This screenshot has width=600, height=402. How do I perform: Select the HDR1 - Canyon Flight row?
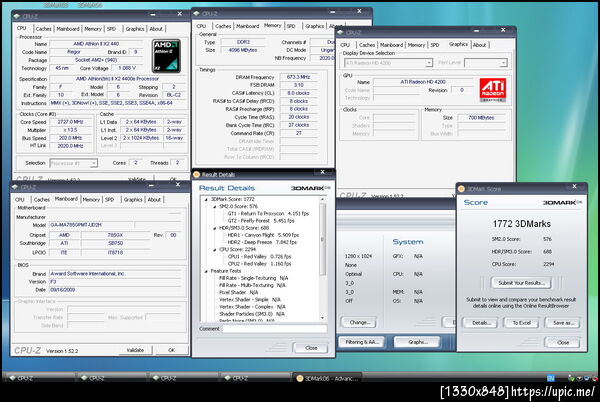tap(263, 235)
